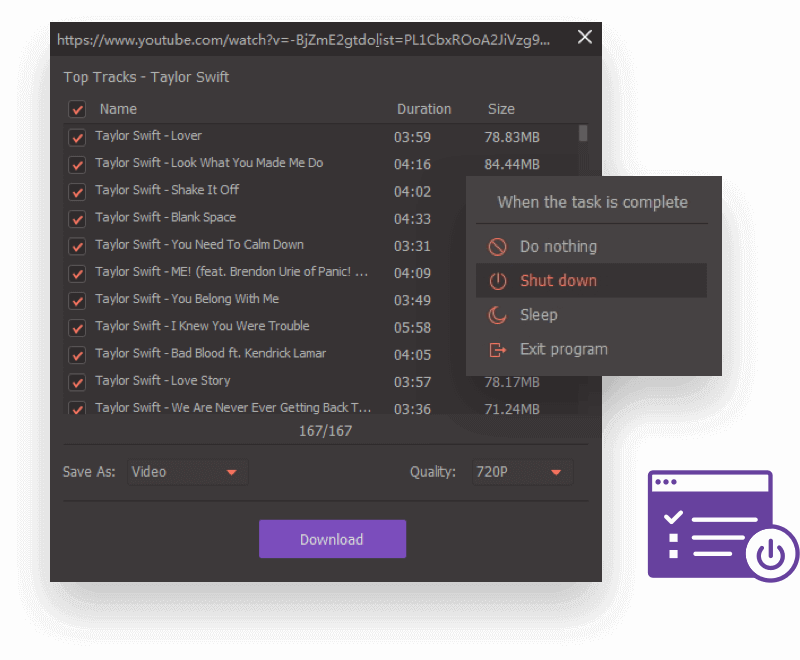The image size is (800, 660).
Task: Sort the list by the Name column header
Action: 118,109
